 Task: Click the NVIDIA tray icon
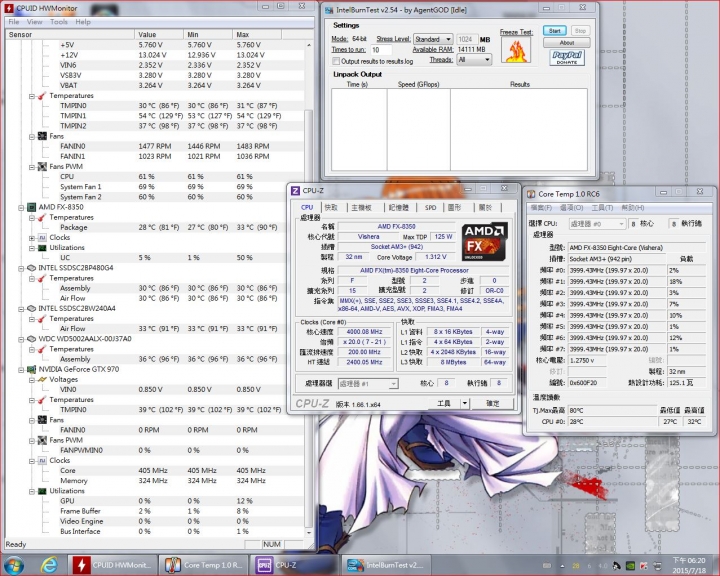(x=630, y=566)
